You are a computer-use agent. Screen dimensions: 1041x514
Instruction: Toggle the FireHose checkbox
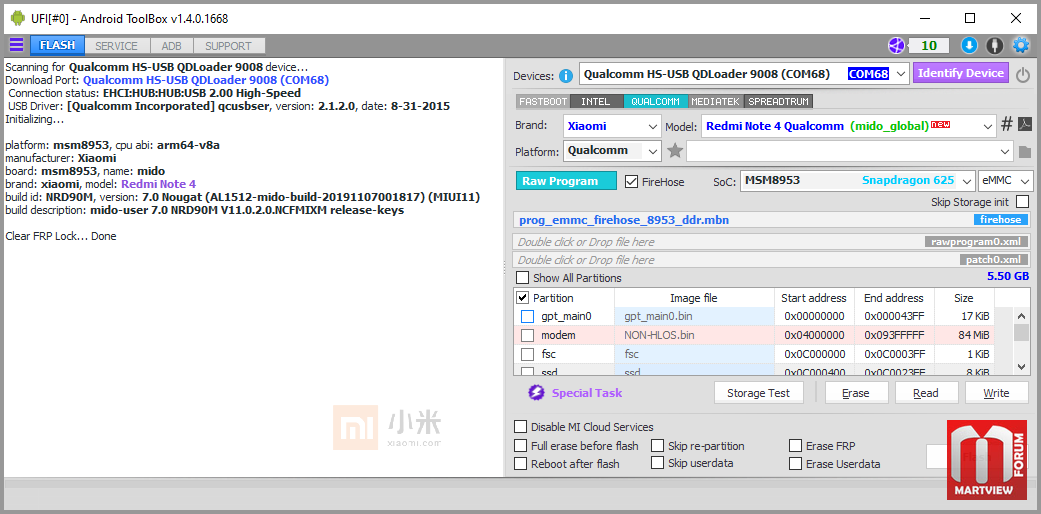tap(631, 181)
